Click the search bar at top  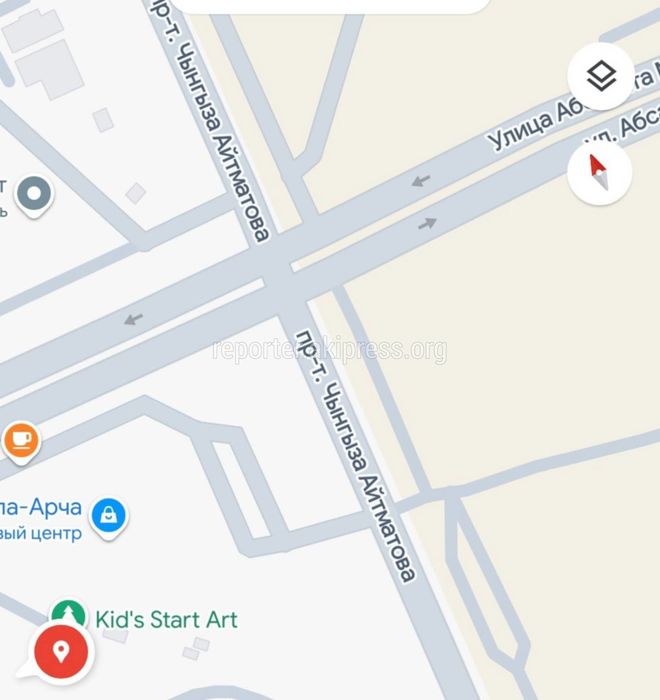click(x=332, y=5)
